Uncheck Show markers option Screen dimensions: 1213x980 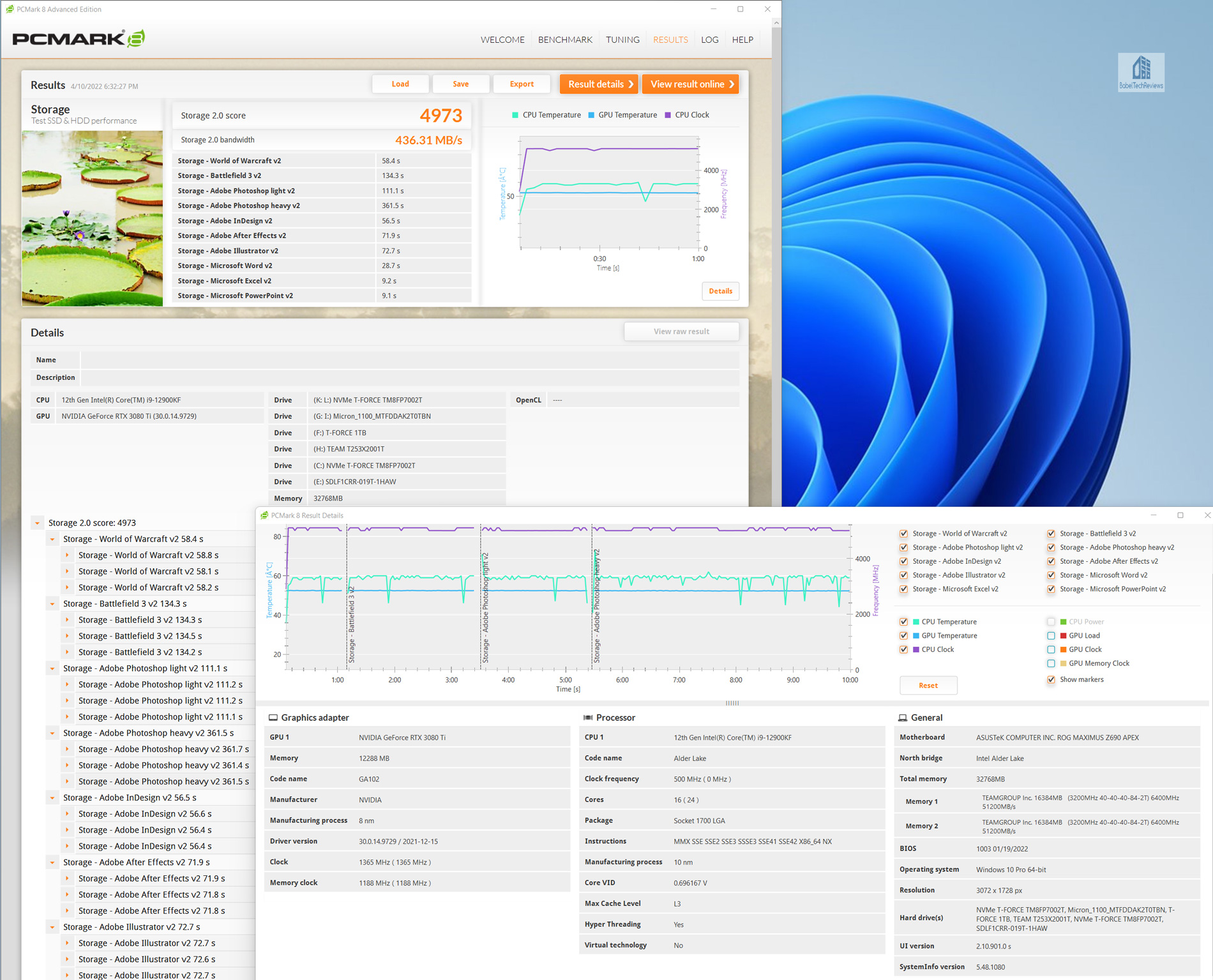pyautogui.click(x=1051, y=680)
